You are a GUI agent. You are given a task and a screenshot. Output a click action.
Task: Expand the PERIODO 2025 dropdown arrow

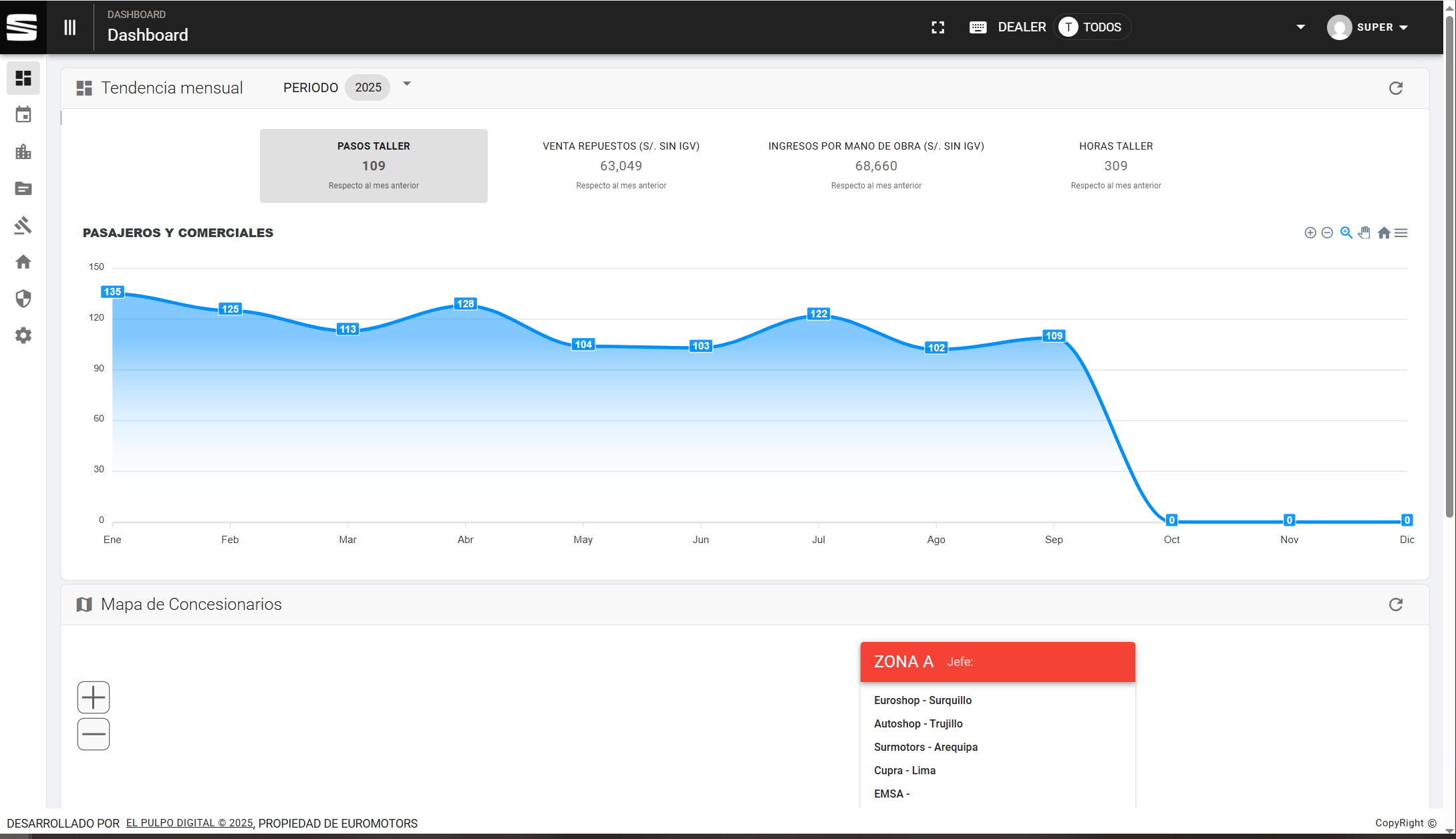[x=406, y=84]
